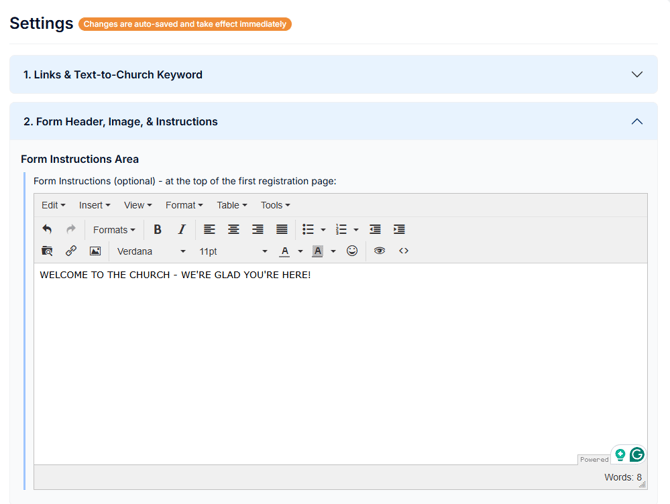Open the View menu
Viewport: 670px width, 504px height.
point(138,205)
